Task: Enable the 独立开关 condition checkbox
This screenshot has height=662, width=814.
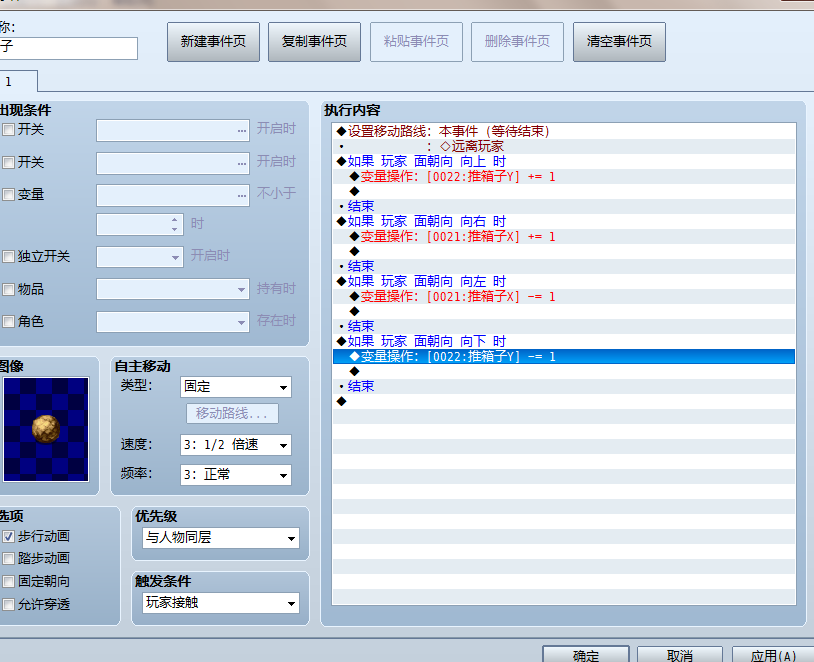Action: click(8, 256)
